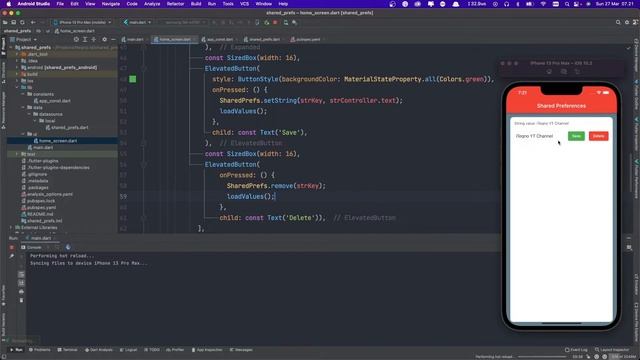Open the Problems tool window
640x360 pixels.
click(x=40, y=350)
